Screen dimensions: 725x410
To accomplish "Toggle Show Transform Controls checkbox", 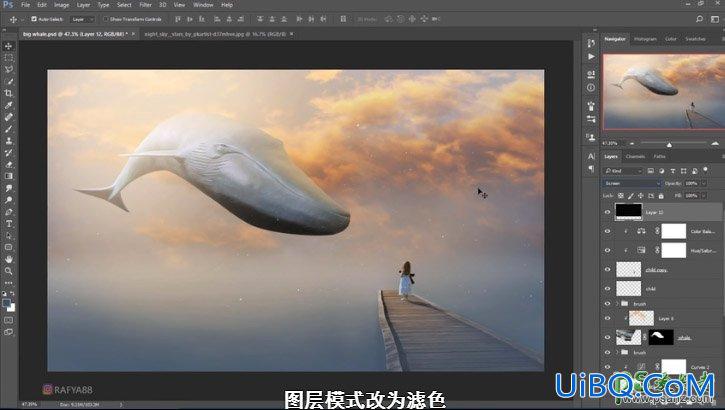I will pyautogui.click(x=105, y=19).
